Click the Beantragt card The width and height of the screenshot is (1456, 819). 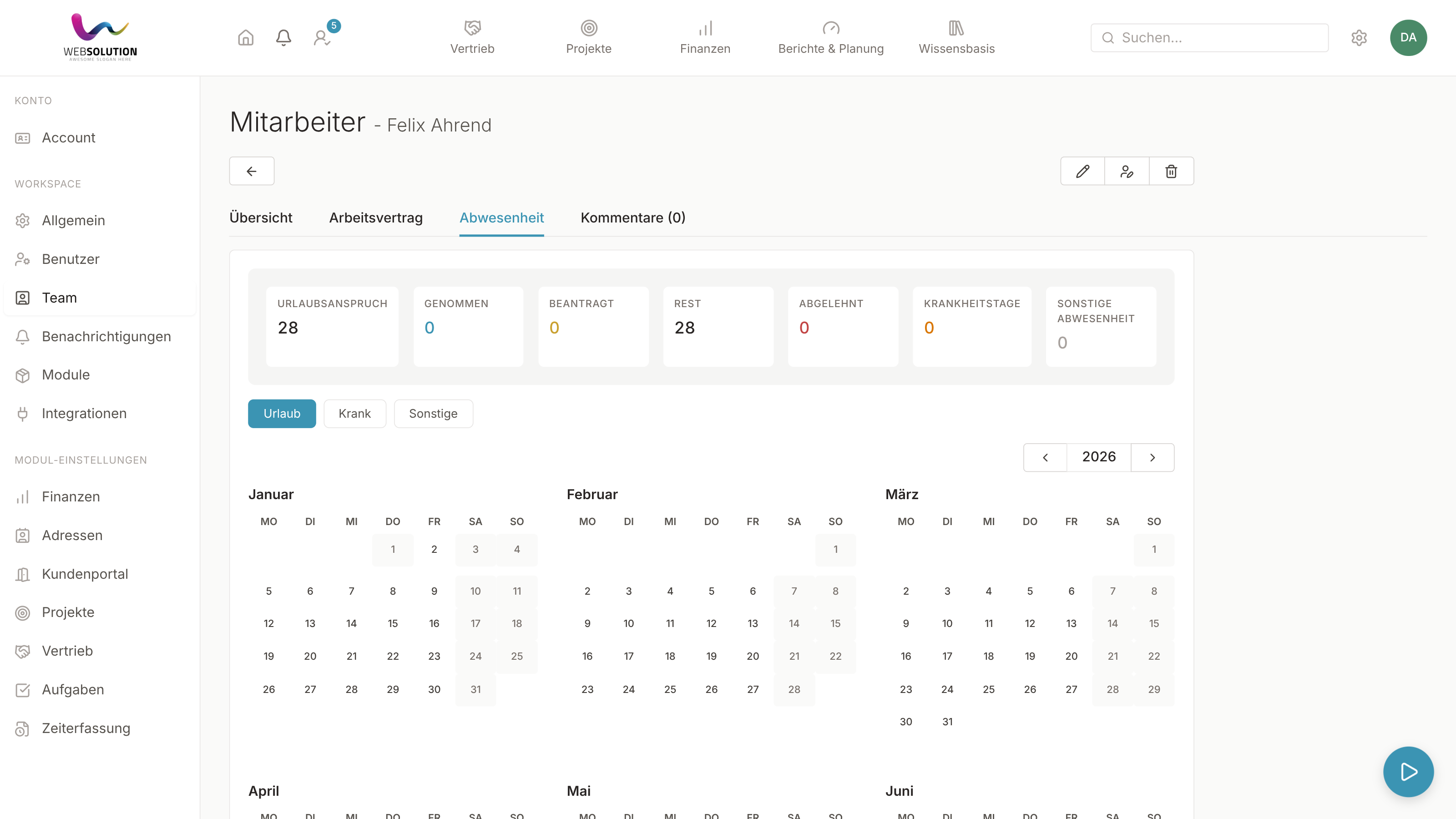(593, 327)
